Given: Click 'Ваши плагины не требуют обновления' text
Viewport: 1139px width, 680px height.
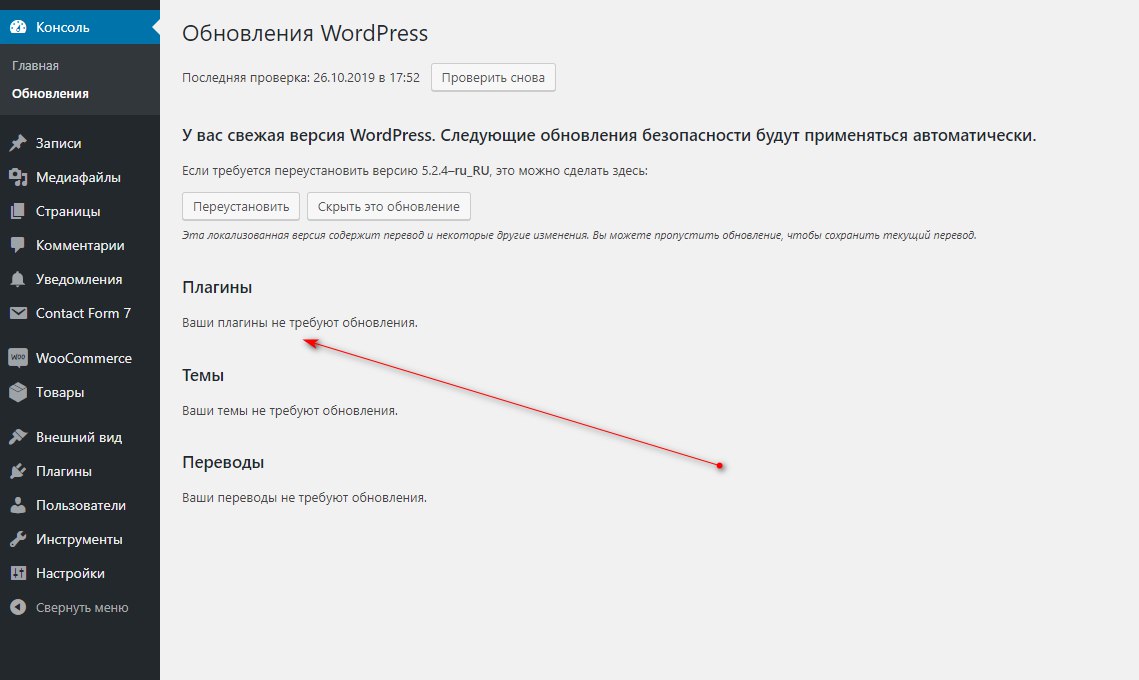Looking at the screenshot, I should [x=300, y=323].
